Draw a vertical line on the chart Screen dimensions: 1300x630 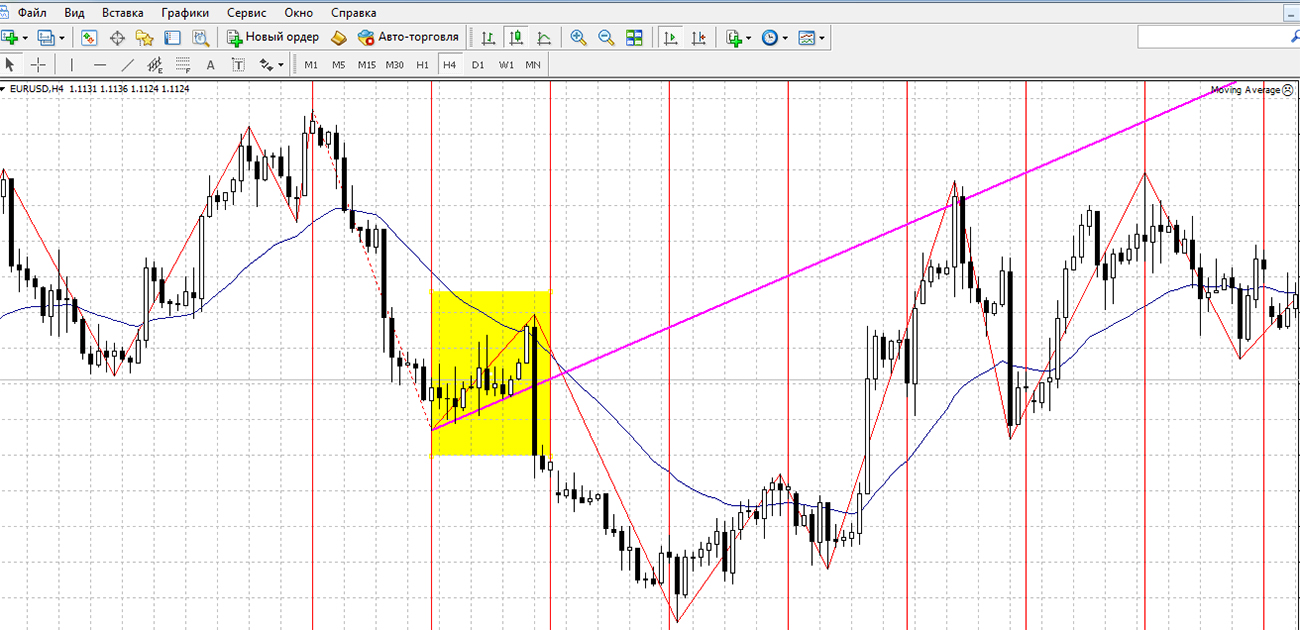[x=71, y=65]
